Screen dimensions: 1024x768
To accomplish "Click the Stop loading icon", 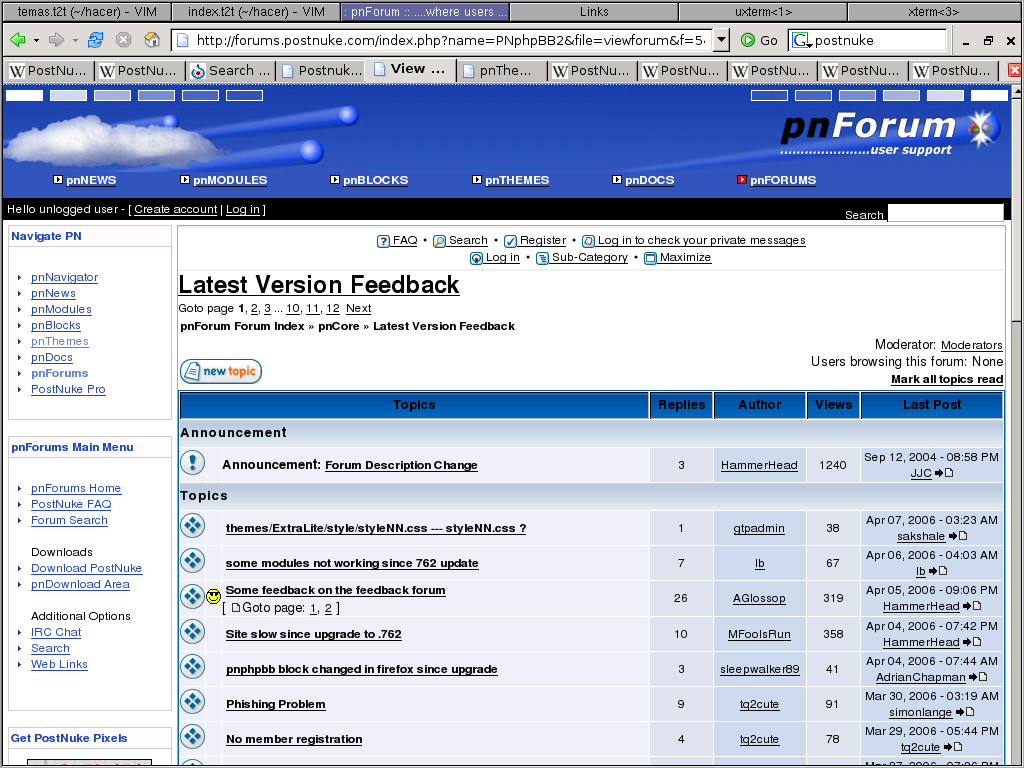I will [x=123, y=40].
